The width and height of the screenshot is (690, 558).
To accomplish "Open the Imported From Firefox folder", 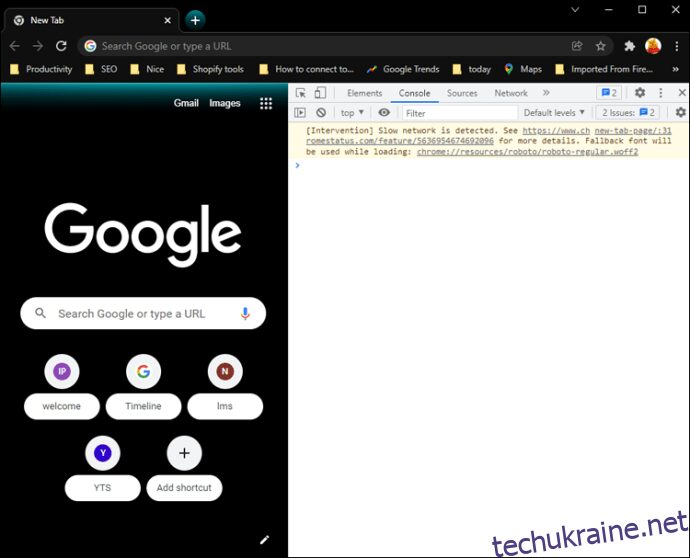I will click(x=604, y=69).
